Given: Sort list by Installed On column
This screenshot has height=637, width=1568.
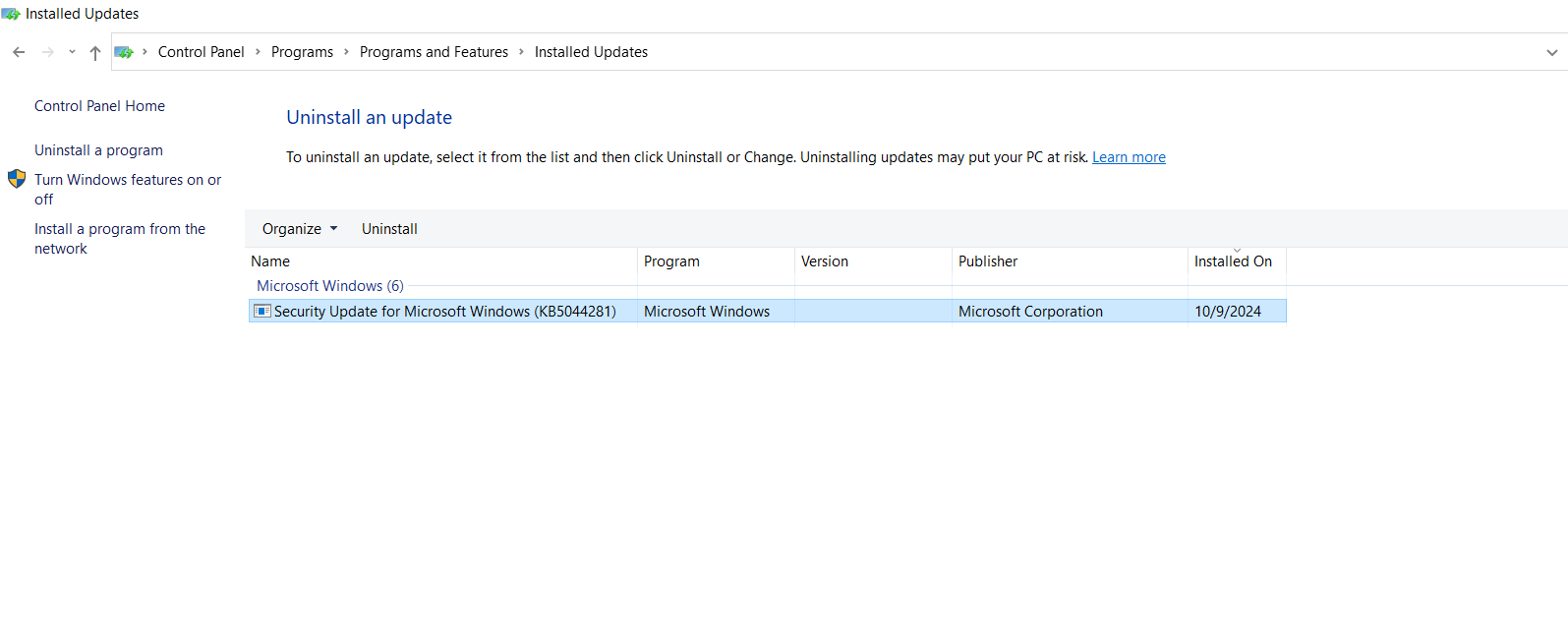Looking at the screenshot, I should [x=1233, y=261].
